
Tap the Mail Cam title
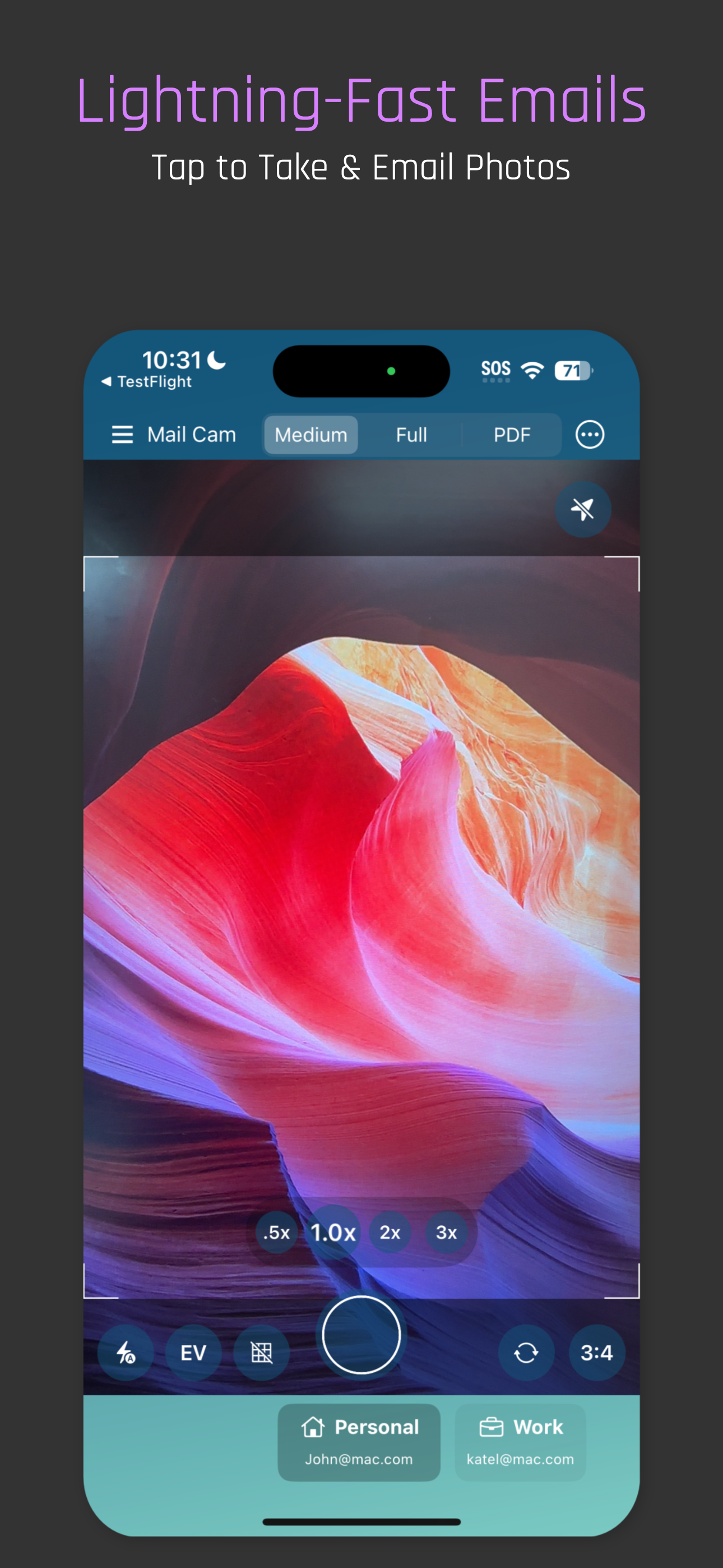(x=192, y=435)
